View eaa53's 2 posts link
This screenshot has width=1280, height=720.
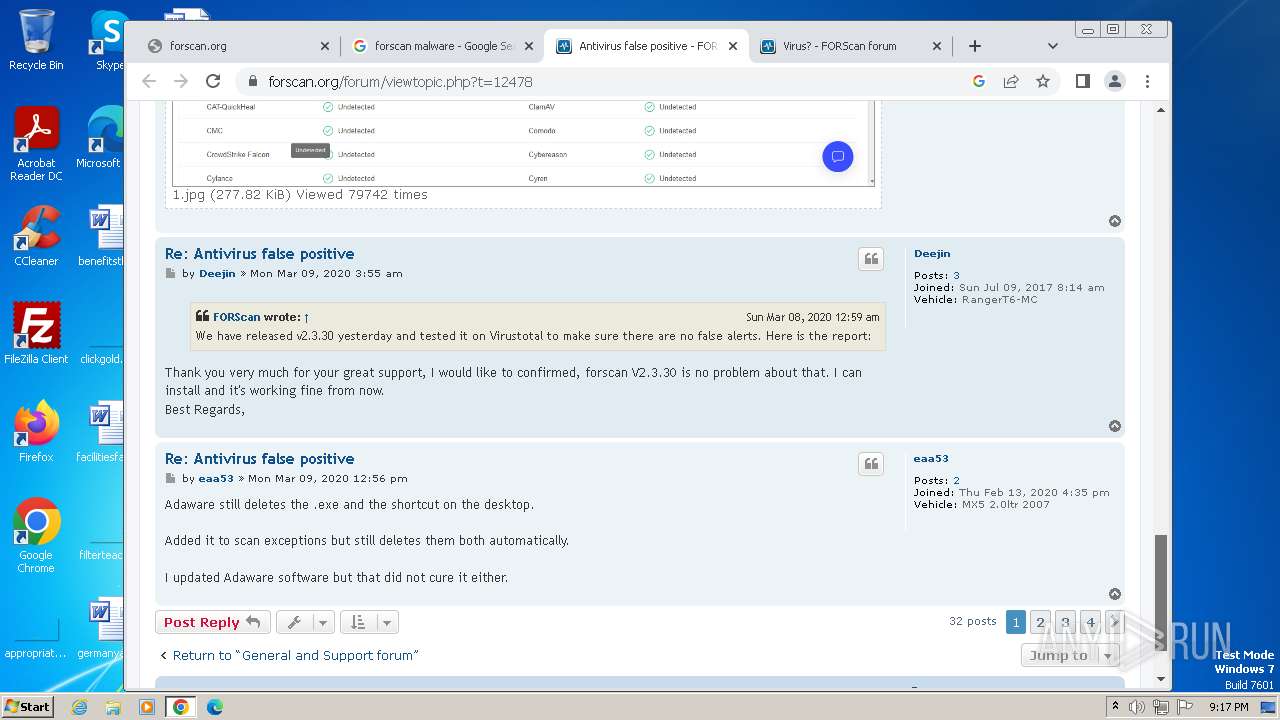click(x=956, y=481)
